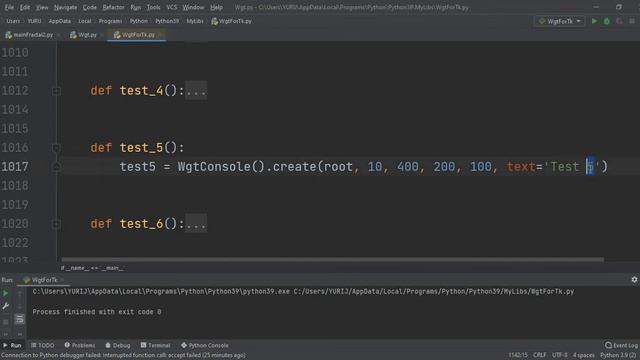Click Python breadcrumb in navigation bar

tap(139, 21)
